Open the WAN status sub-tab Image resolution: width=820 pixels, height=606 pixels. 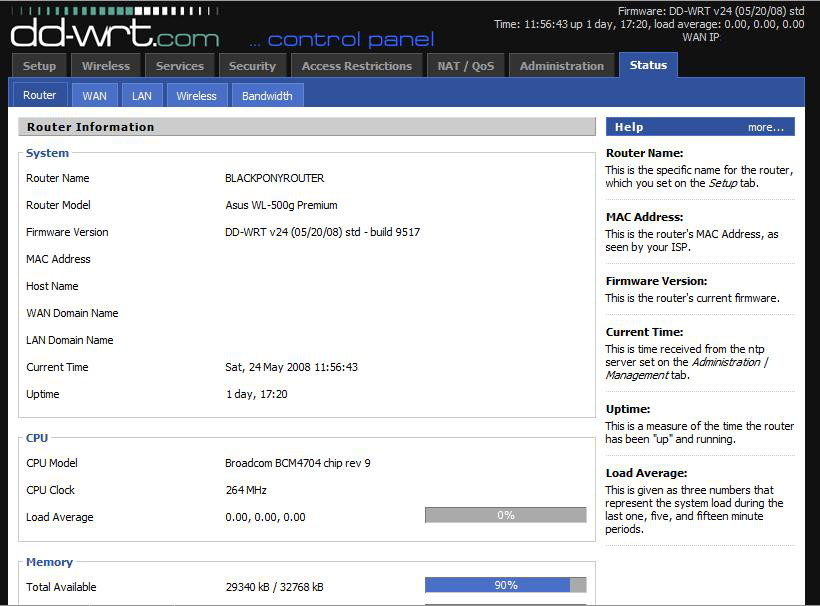(94, 96)
